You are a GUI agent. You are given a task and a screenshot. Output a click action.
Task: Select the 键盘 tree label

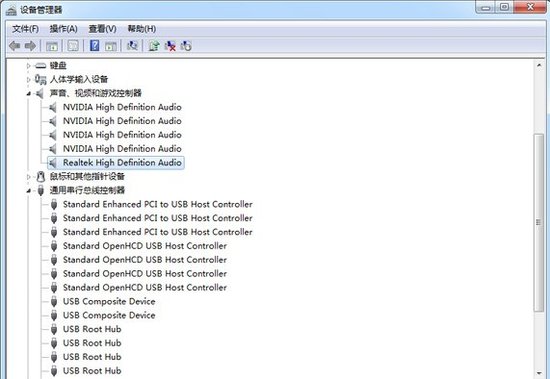pos(58,65)
